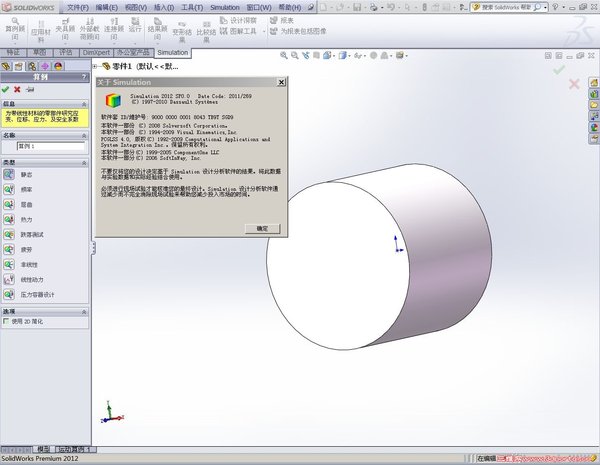Accept the study with the green checkmark

tap(5, 89)
